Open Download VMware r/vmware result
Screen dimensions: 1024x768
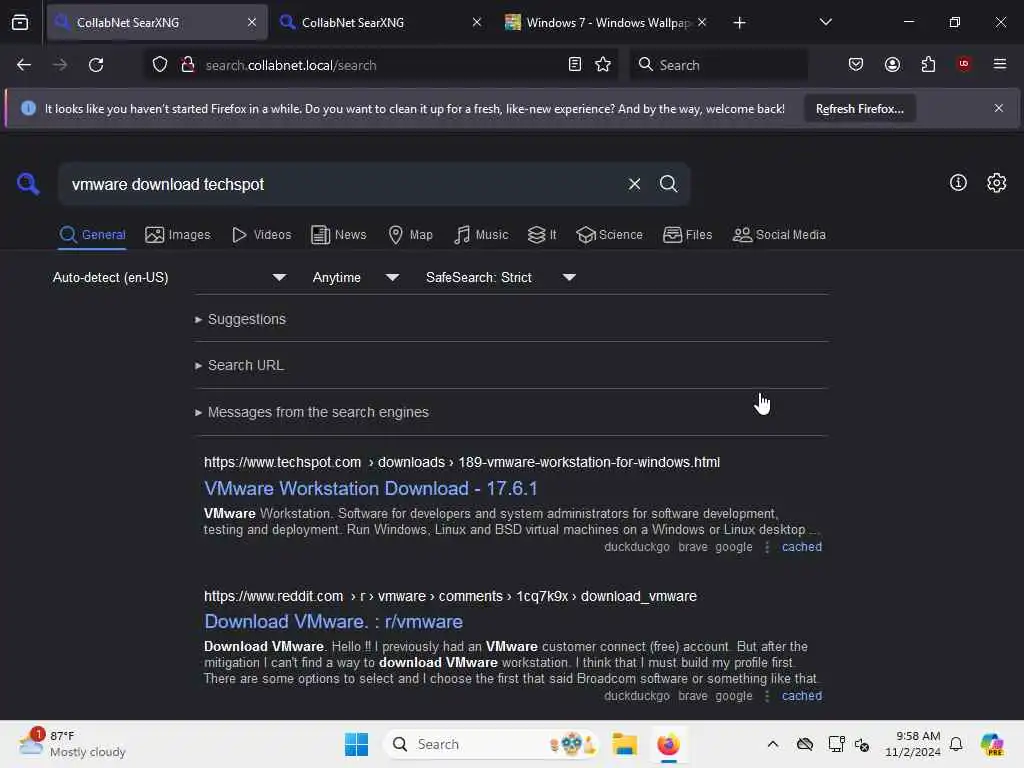click(333, 622)
